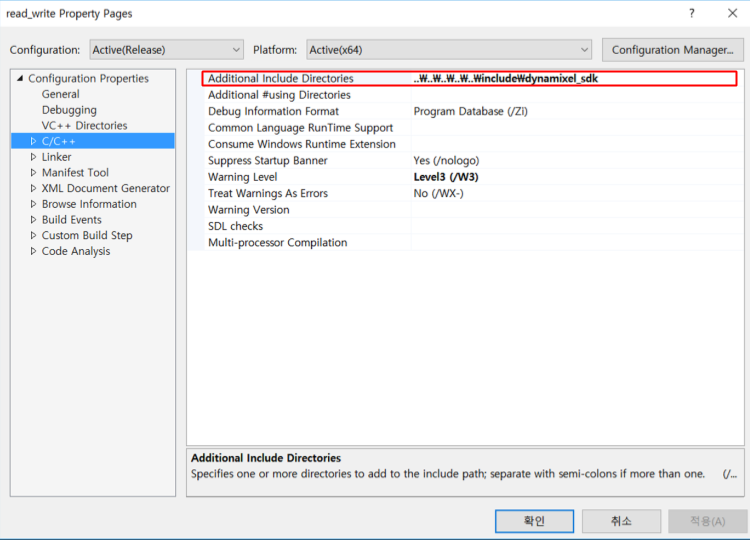Expand the Build Events node
Screen dimensions: 750x540
click(x=33, y=220)
